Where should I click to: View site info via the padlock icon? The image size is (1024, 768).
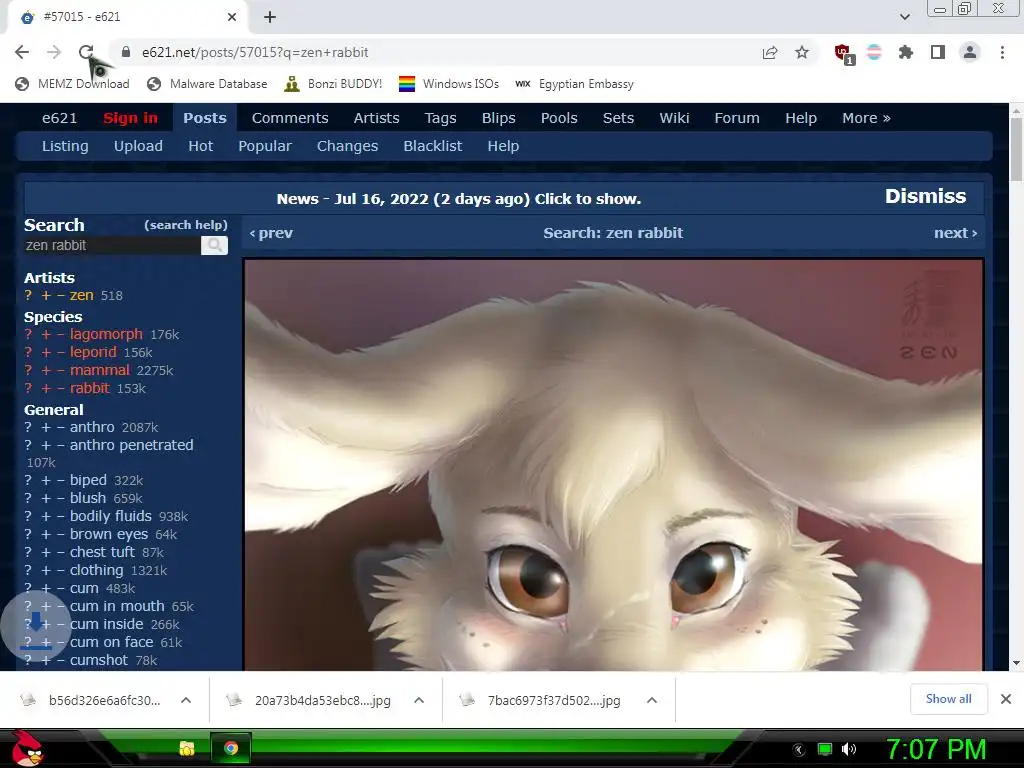(126, 52)
